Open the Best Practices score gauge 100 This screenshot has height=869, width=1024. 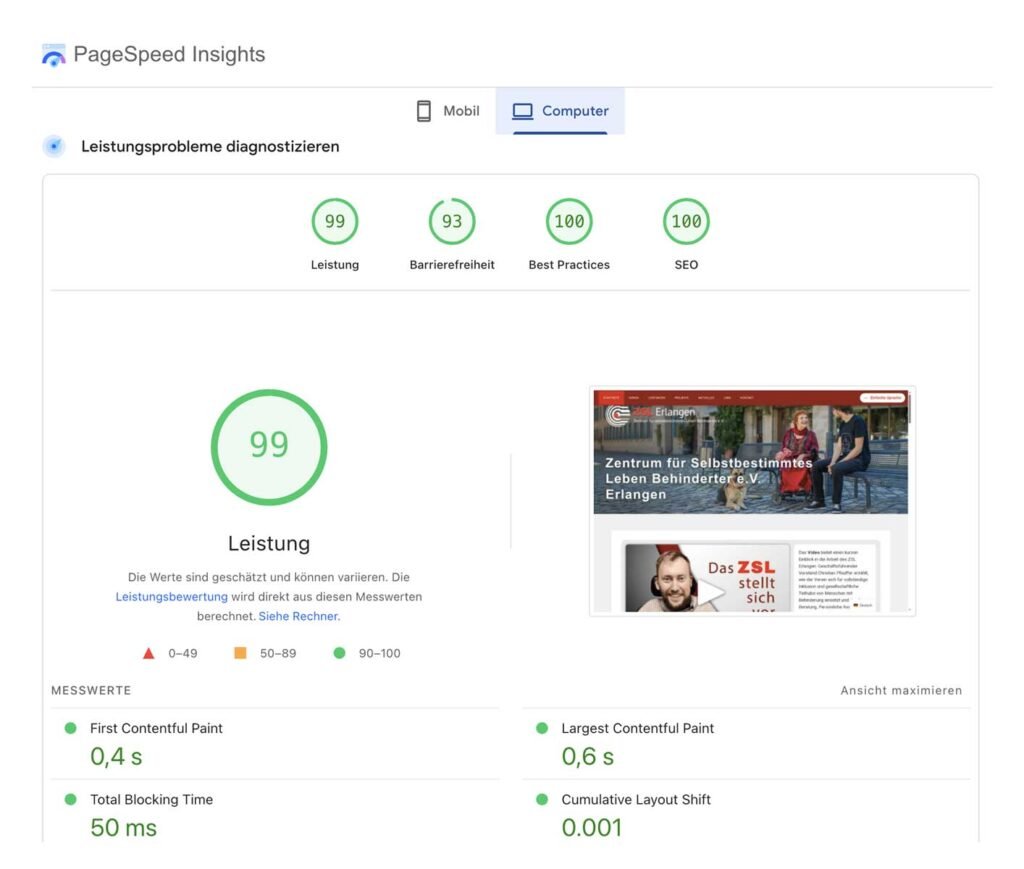569,221
